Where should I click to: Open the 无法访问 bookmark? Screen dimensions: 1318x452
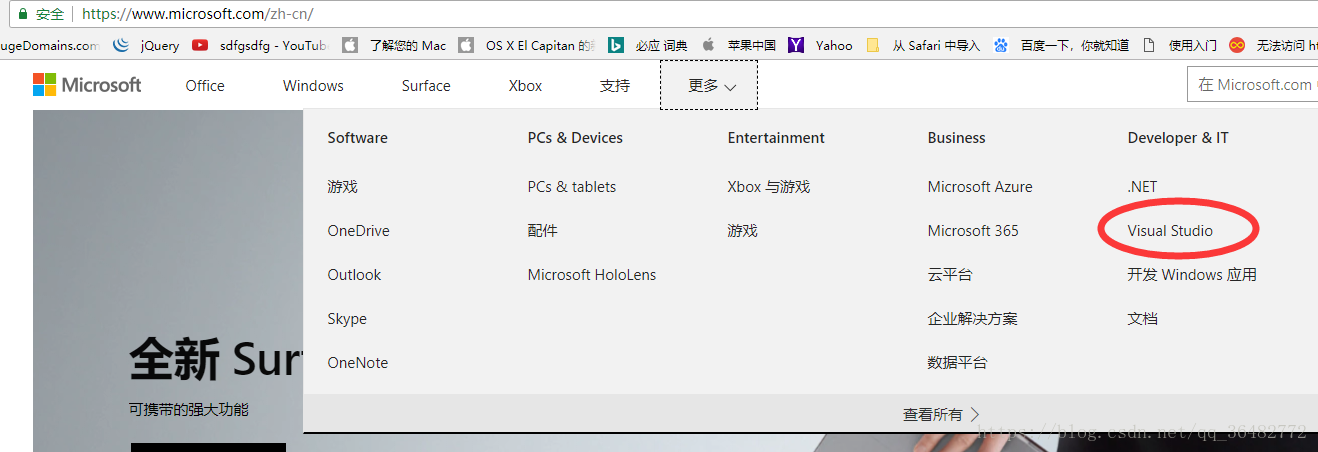pyautogui.click(x=1273, y=45)
